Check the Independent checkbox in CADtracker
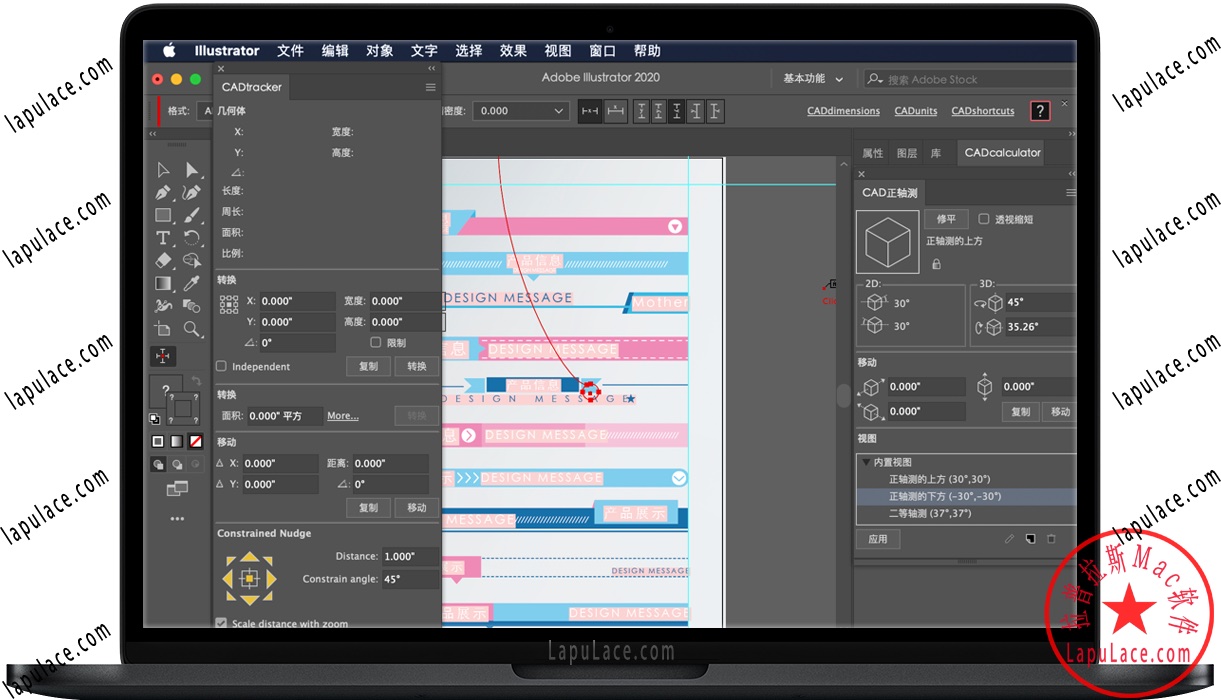This screenshot has width=1221, height=700. (x=221, y=366)
